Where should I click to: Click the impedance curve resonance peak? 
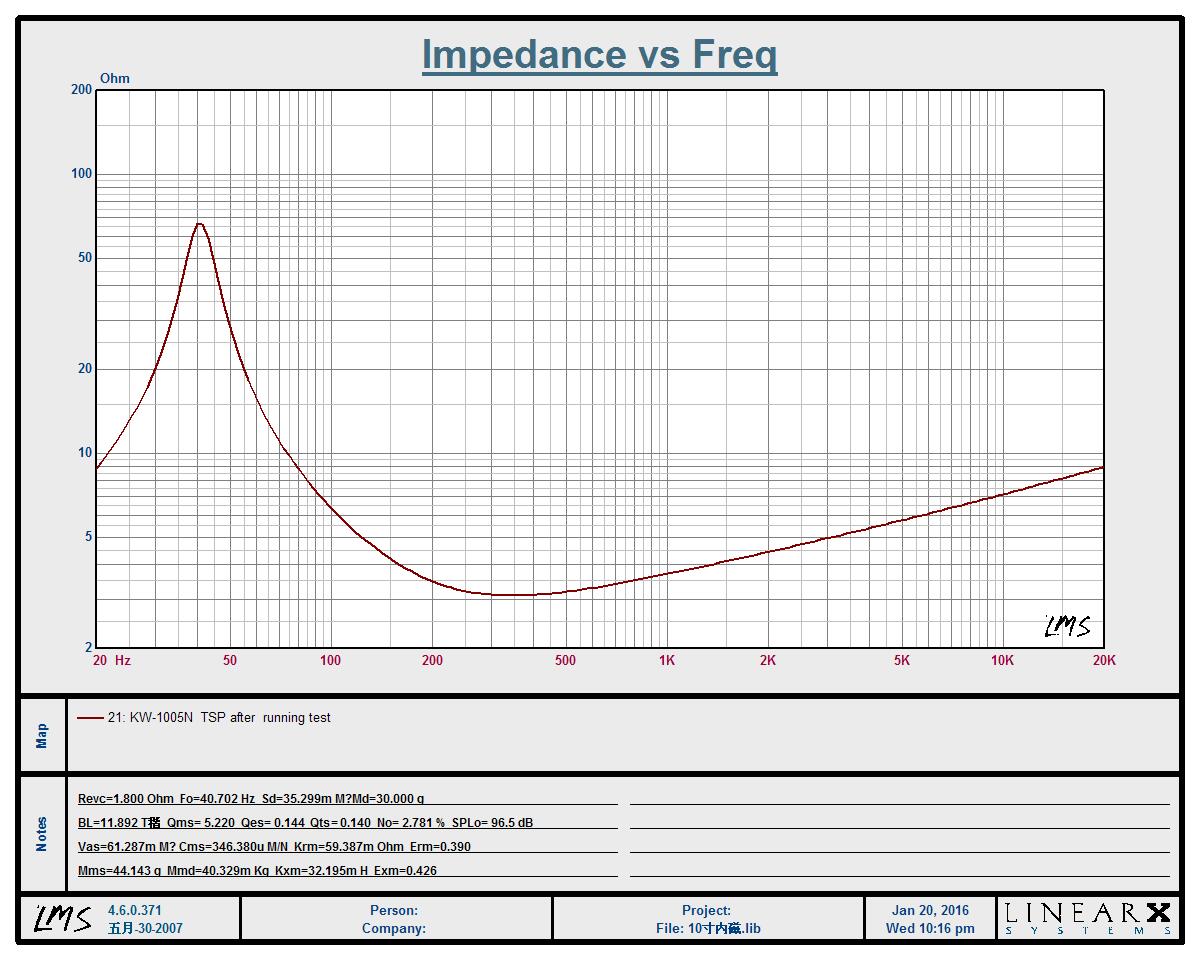coord(200,224)
